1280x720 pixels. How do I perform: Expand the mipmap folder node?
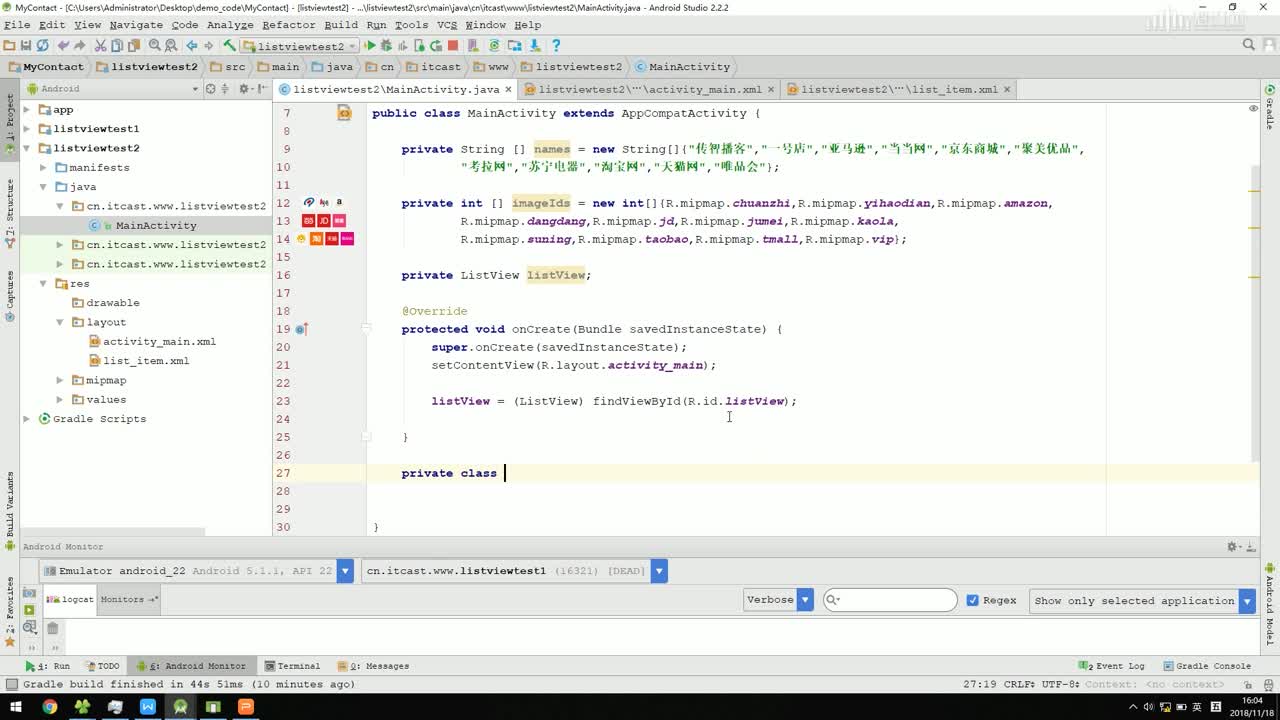point(60,380)
